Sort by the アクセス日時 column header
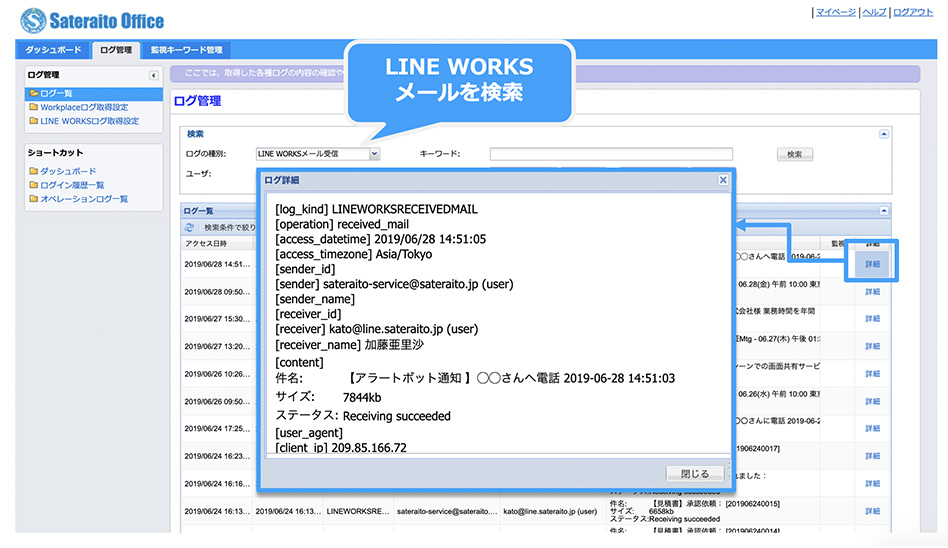Viewport: 948px width, 548px height. (x=217, y=243)
